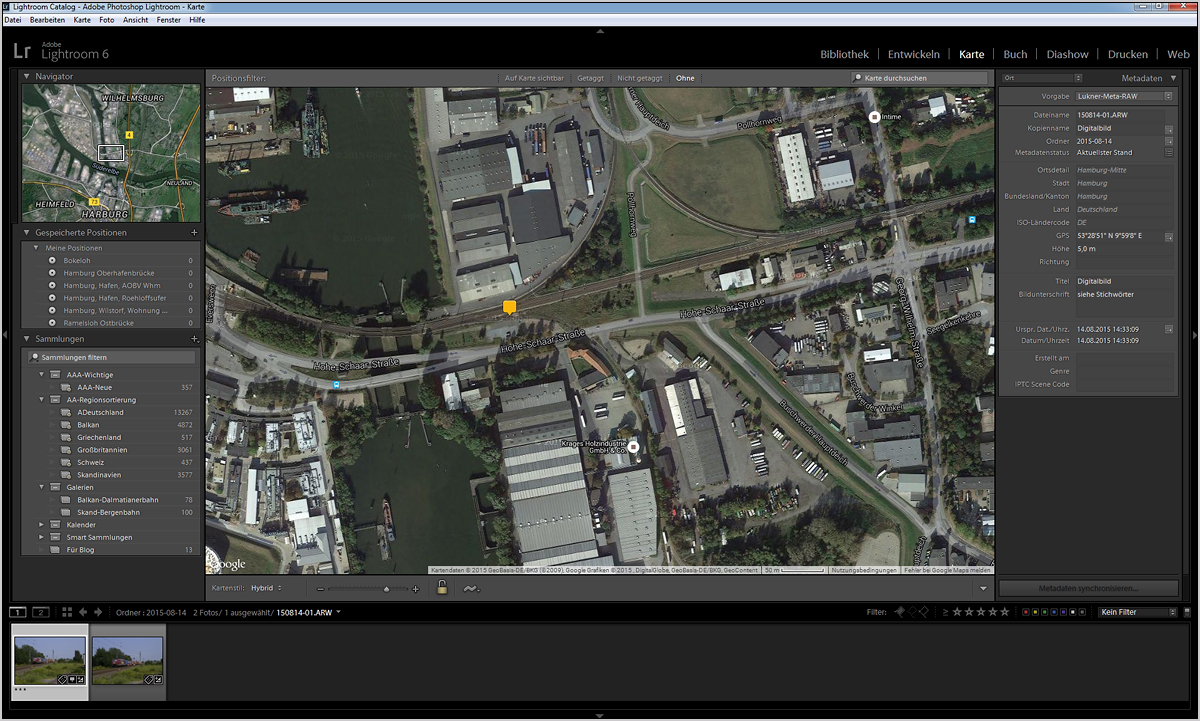Show toolbar options via arrow right of map toolbar
The width and height of the screenshot is (1200, 721).
coord(983,589)
